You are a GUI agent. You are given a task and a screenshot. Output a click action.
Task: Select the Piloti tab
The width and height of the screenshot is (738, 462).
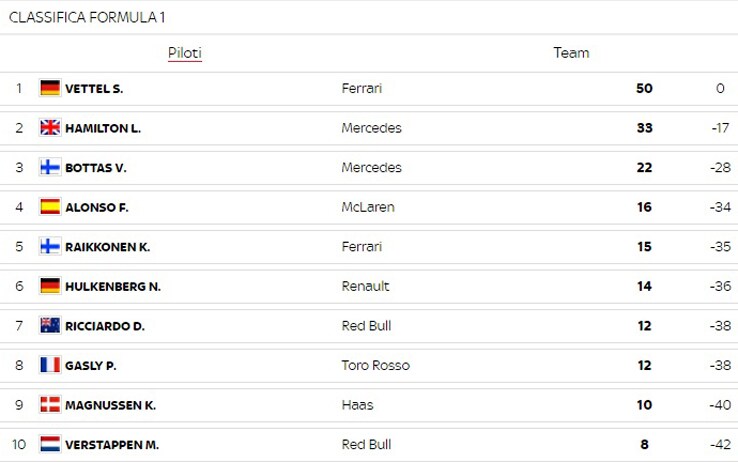(184, 53)
